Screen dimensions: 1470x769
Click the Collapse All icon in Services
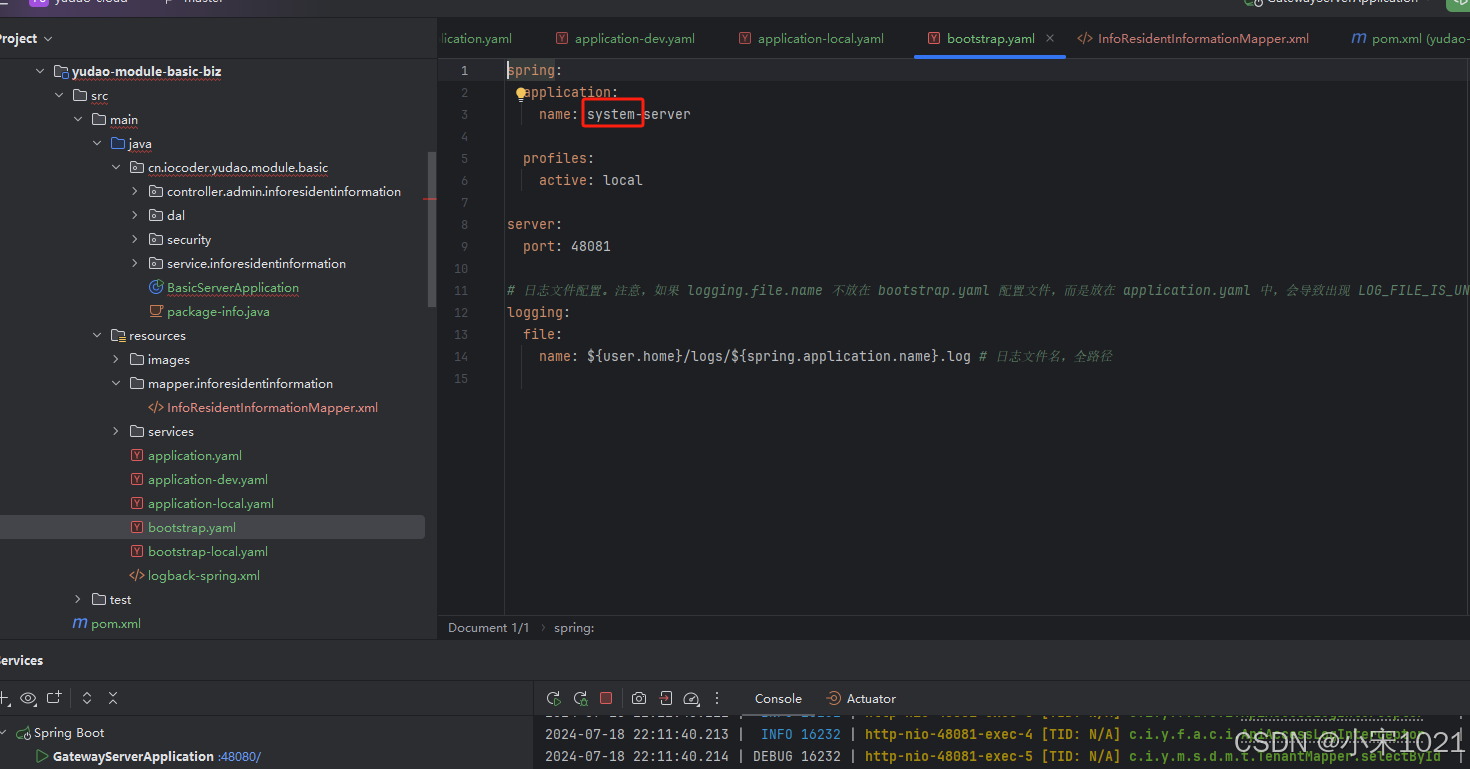[x=113, y=698]
